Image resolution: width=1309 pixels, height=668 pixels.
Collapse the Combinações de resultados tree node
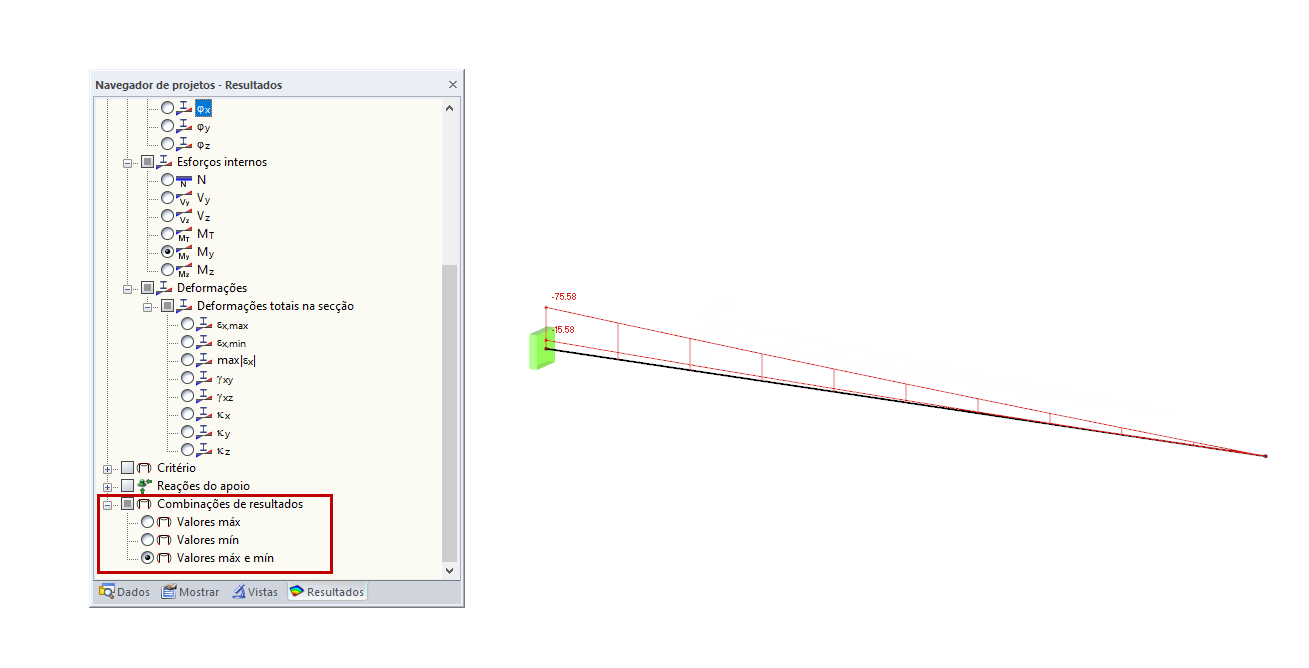tap(108, 504)
